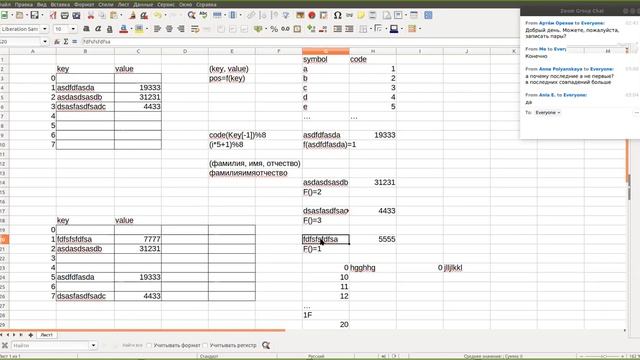
Task: Click the Clone formatting paintbrush icon
Action: tap(132, 15)
